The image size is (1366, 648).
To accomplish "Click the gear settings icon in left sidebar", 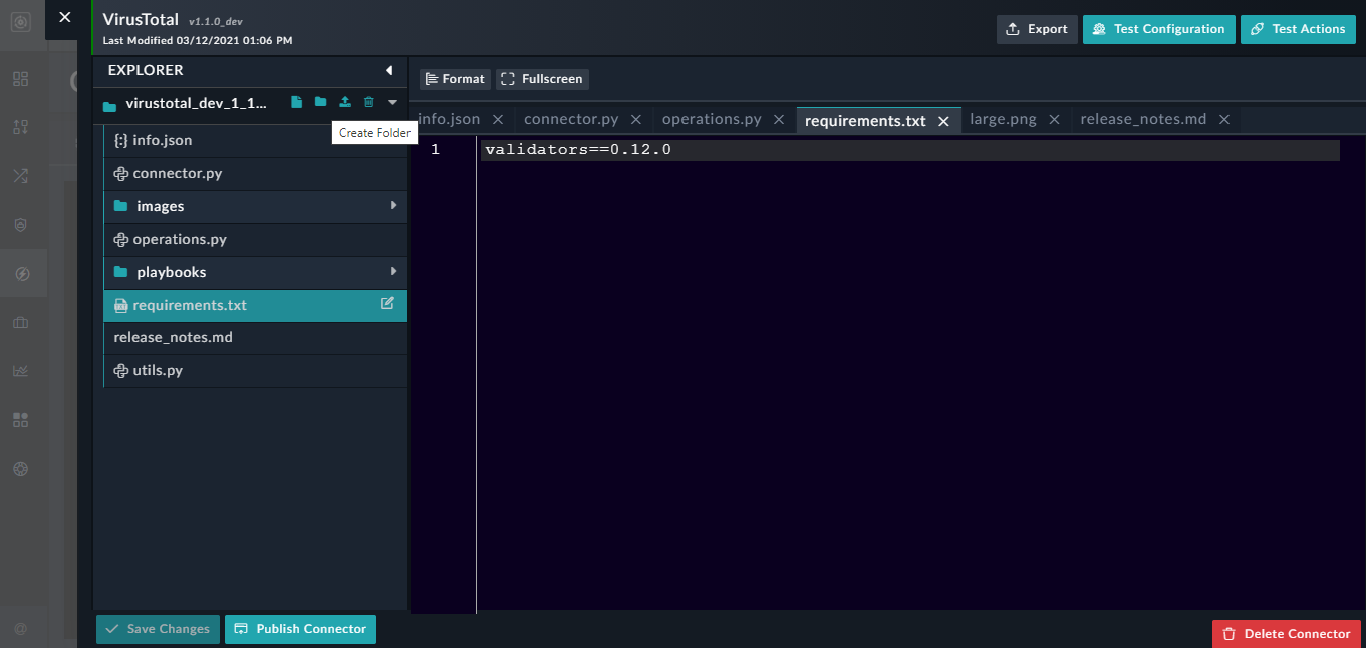I will tap(20, 468).
